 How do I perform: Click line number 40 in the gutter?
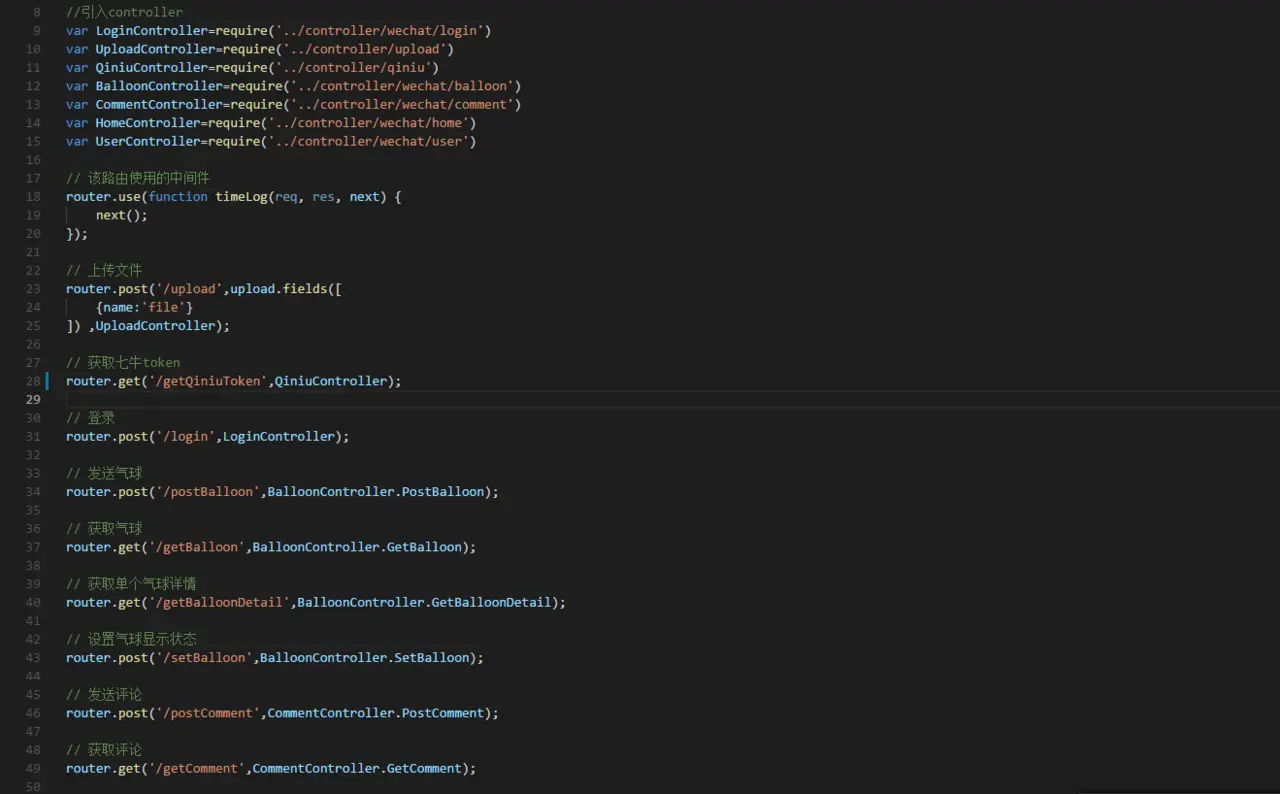click(33, 603)
